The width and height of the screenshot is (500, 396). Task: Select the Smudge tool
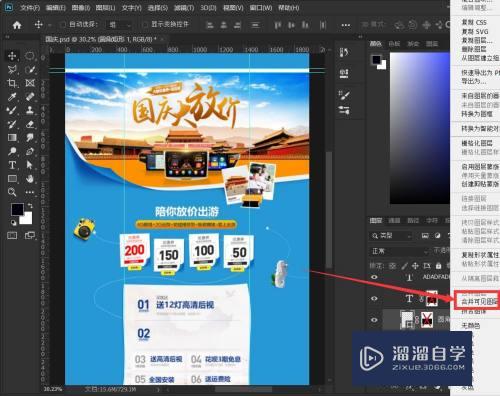coord(30,138)
